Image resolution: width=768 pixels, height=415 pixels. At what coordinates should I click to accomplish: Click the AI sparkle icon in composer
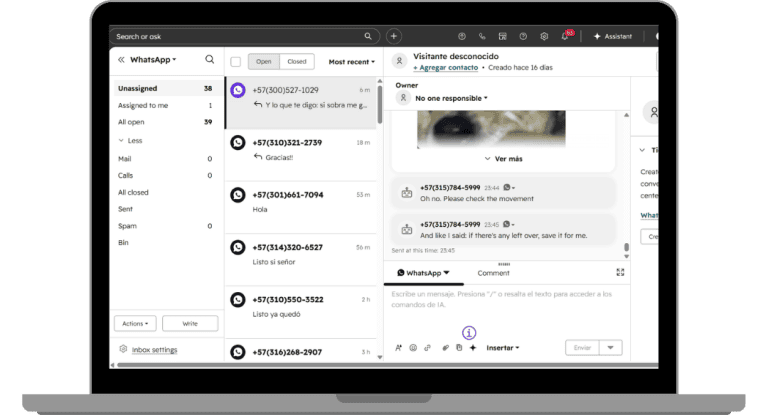pyautogui.click(x=473, y=348)
